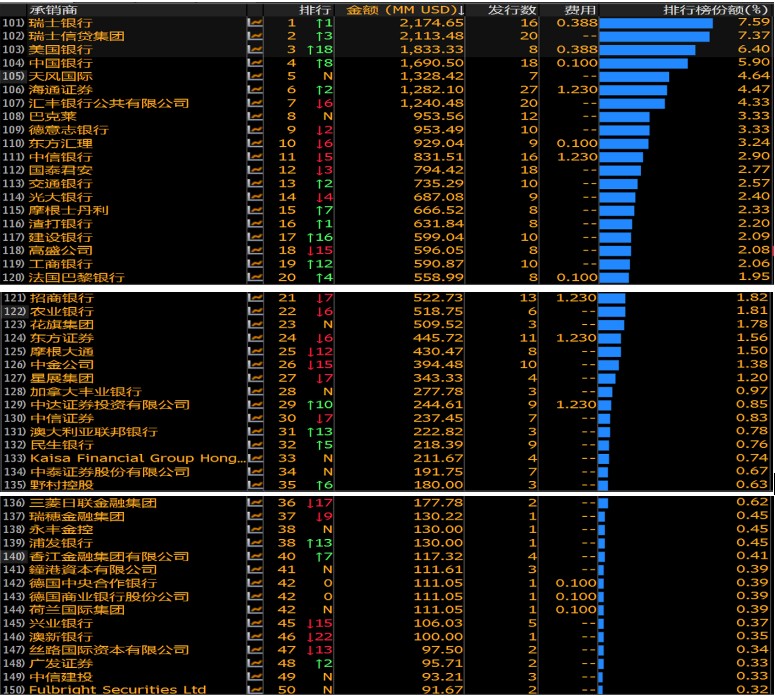Open chart icon for 瑞士信贷集团 row
Viewport: 775px width, 696px height.
click(255, 36)
